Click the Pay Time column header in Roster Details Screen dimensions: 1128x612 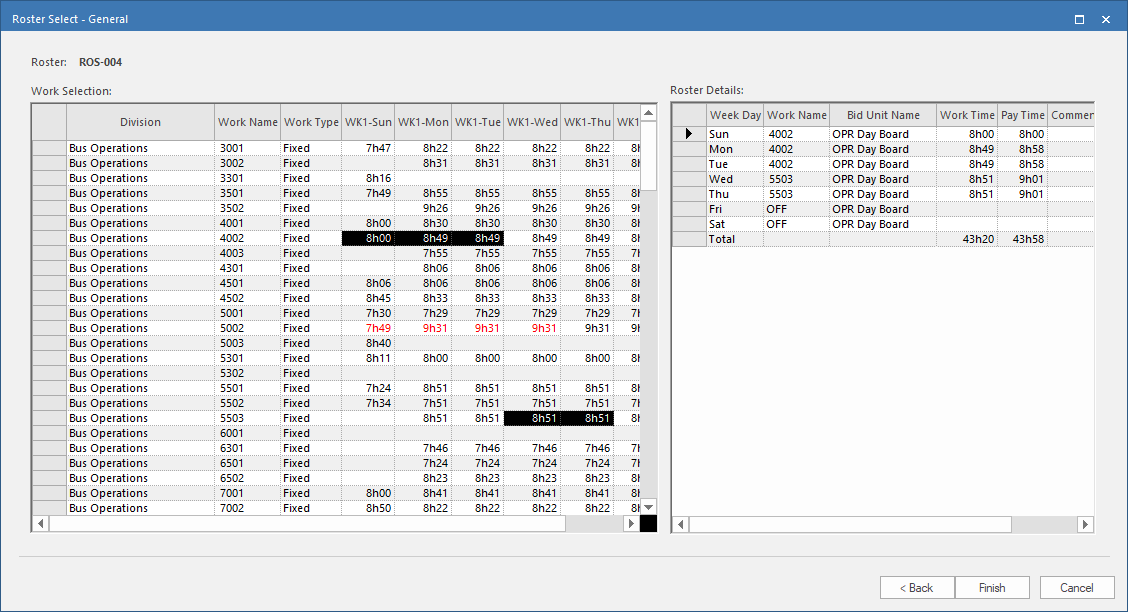click(1022, 114)
